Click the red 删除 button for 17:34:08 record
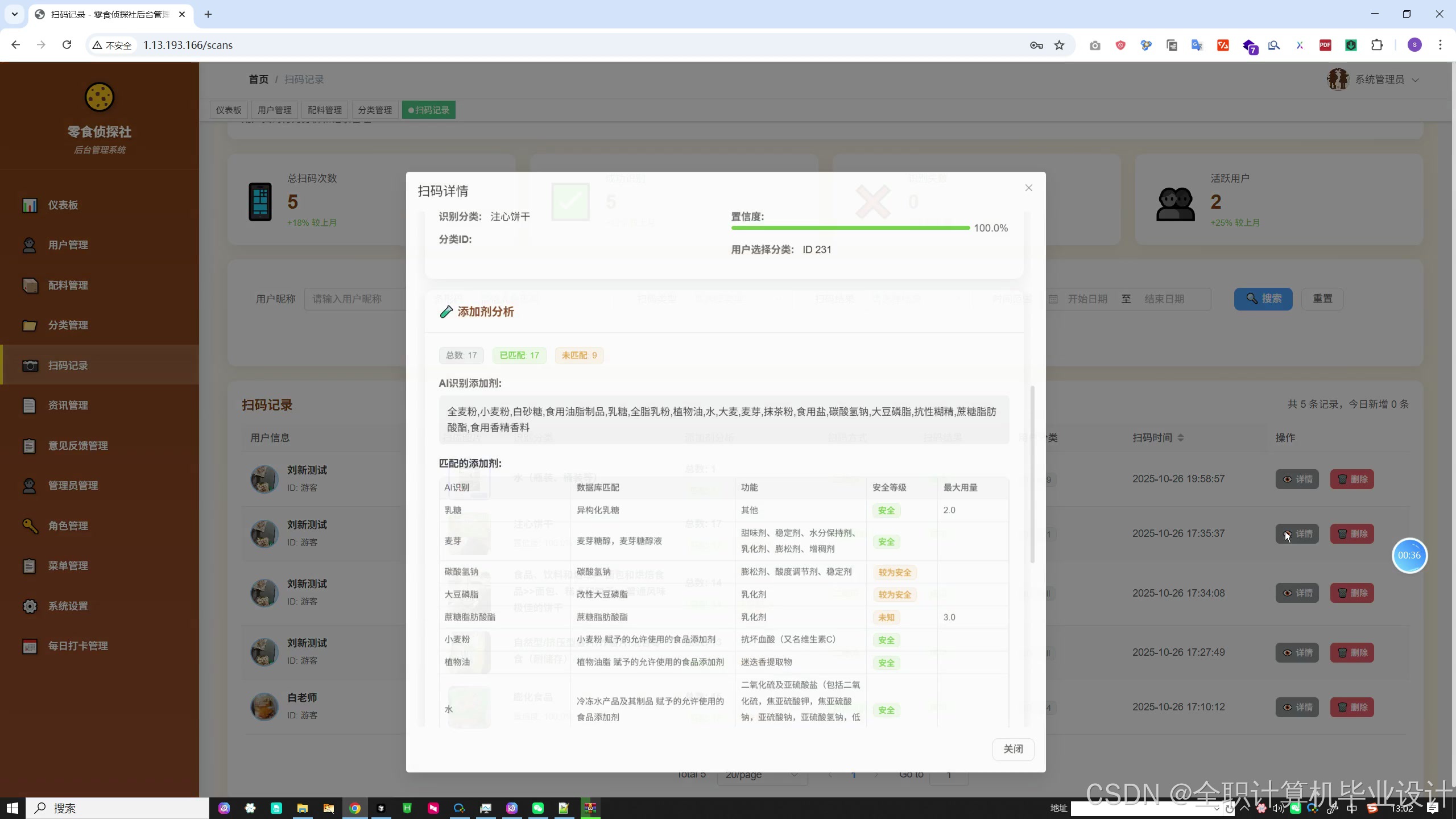The height and width of the screenshot is (819, 1456). pyautogui.click(x=1352, y=593)
